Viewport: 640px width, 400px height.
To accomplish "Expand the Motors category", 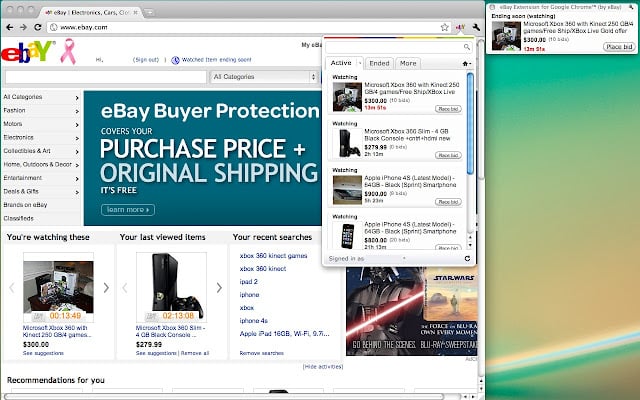I will pyautogui.click(x=77, y=124).
